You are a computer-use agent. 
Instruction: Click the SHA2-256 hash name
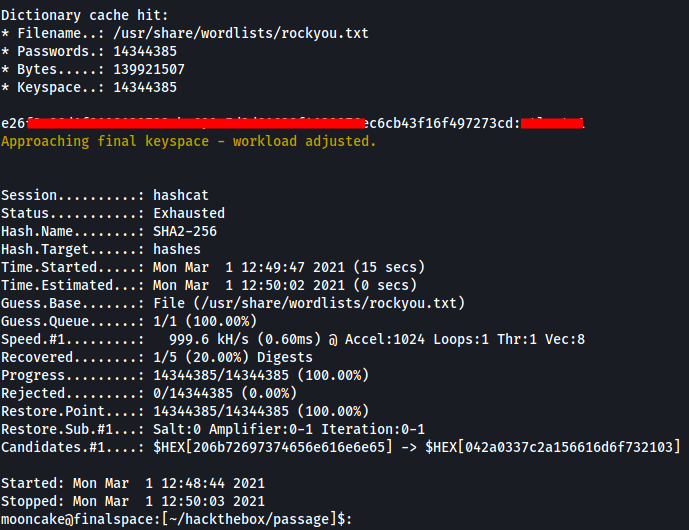[x=185, y=232]
